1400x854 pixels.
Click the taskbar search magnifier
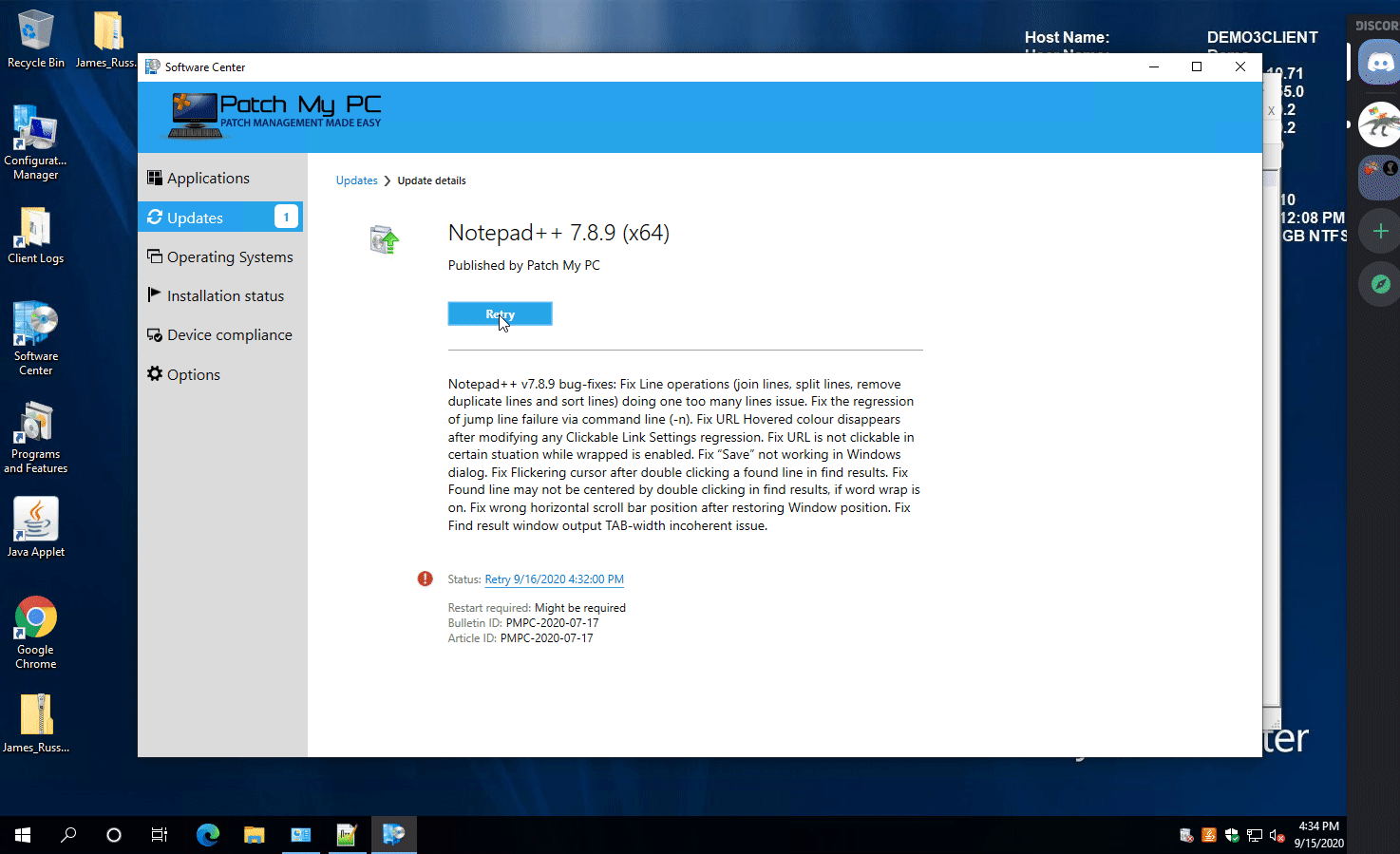pos(68,835)
